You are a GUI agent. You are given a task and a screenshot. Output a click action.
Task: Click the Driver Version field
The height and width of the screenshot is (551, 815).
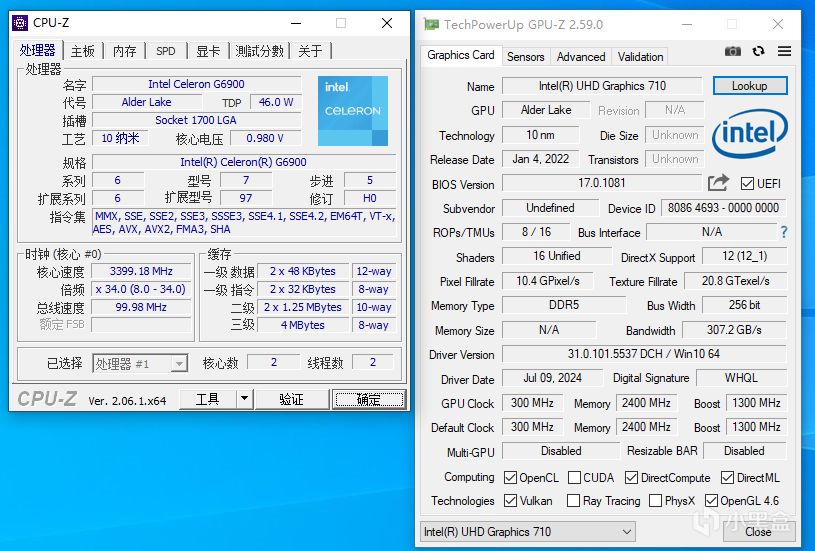[x=643, y=354]
